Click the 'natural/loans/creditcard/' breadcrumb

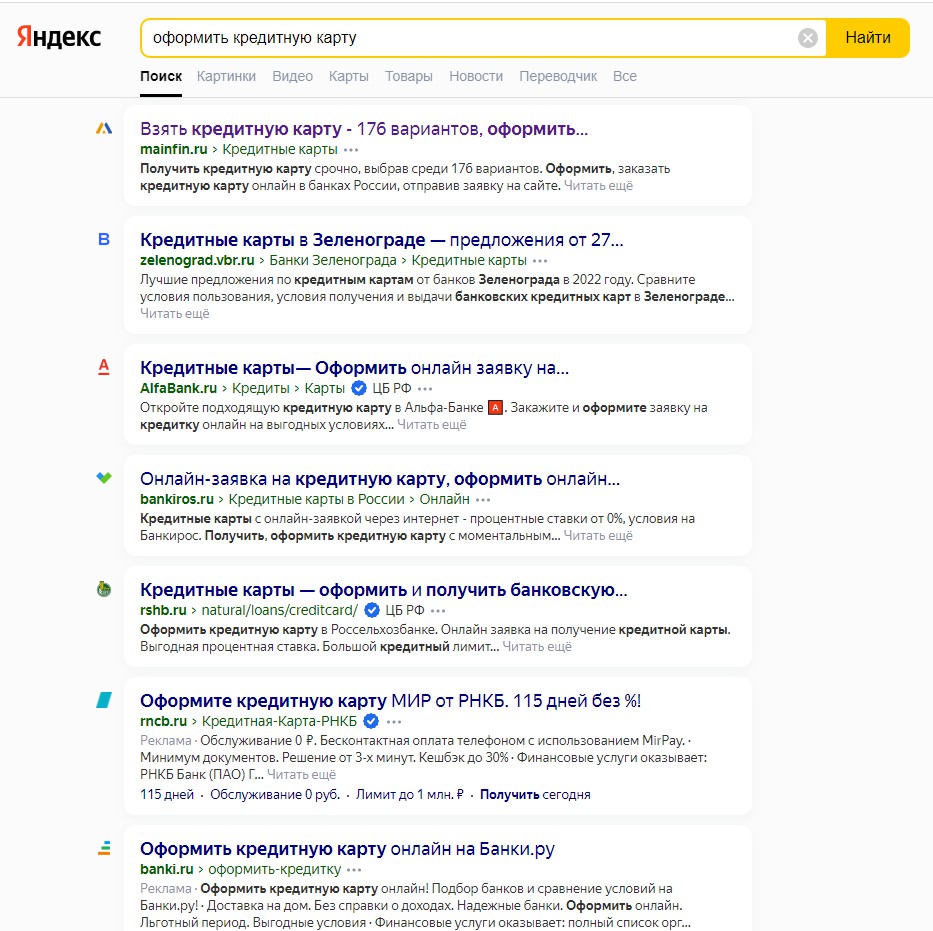280,610
